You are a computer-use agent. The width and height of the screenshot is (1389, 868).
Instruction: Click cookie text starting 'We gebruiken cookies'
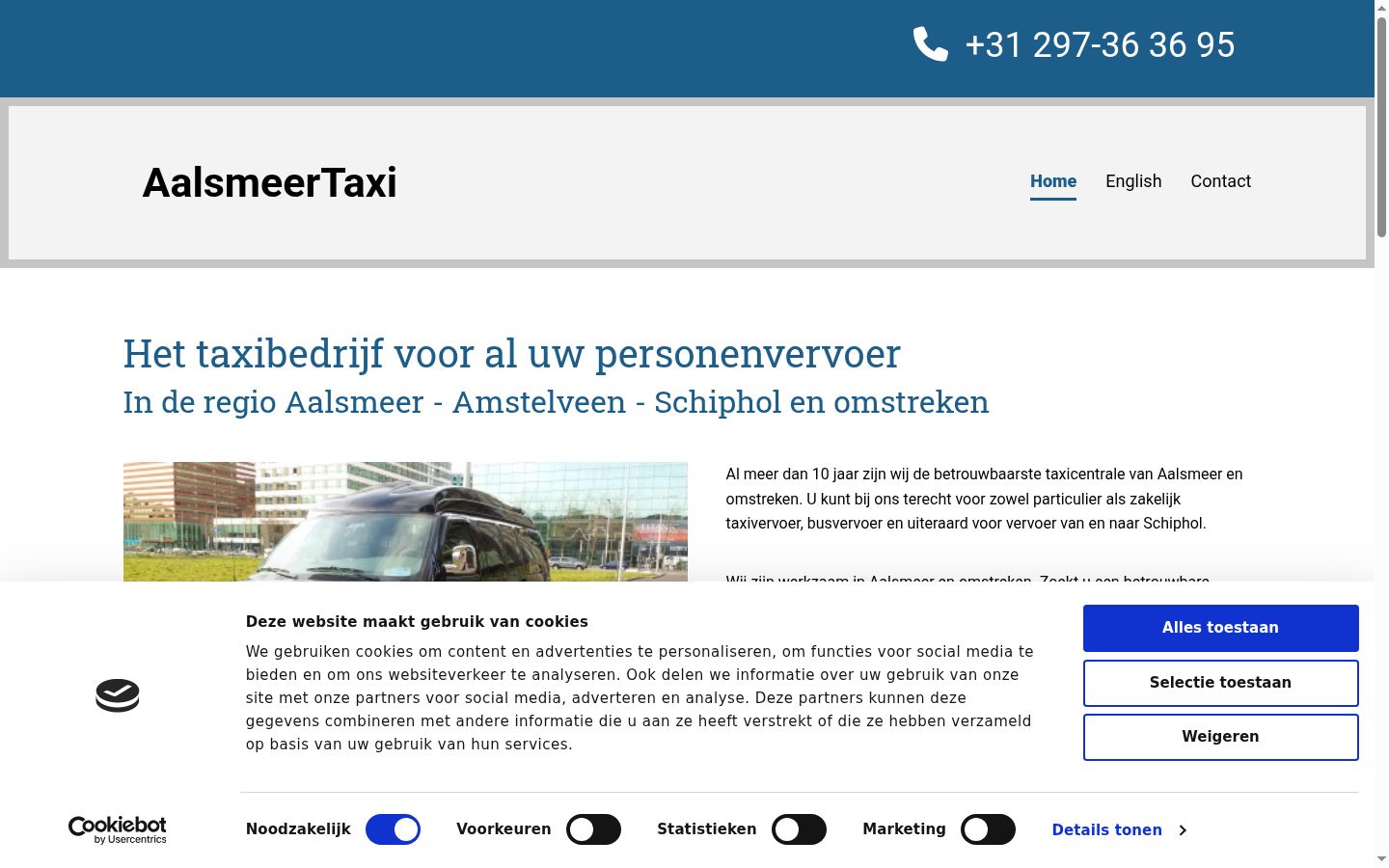[640, 698]
